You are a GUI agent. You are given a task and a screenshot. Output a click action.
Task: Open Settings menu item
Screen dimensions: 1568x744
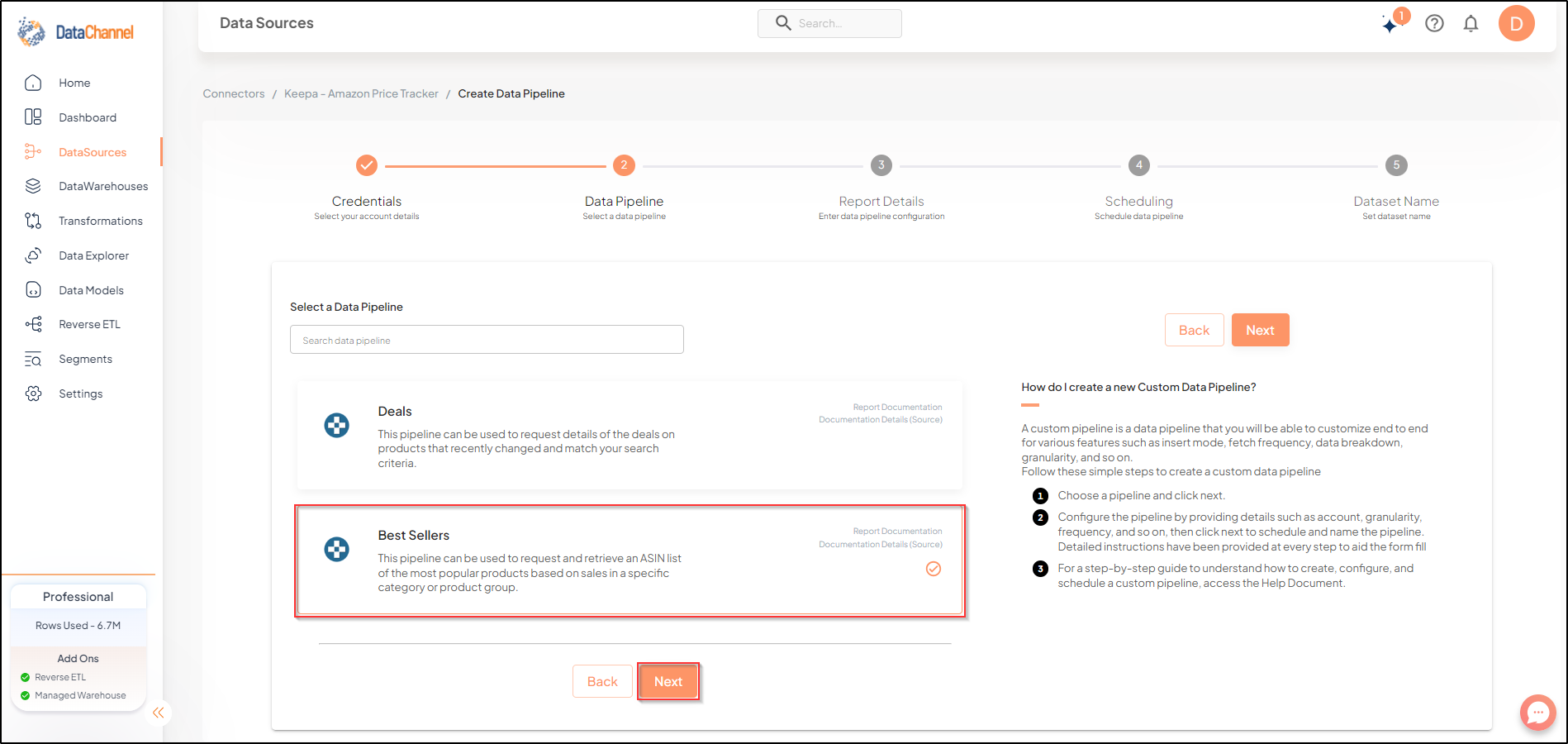81,393
